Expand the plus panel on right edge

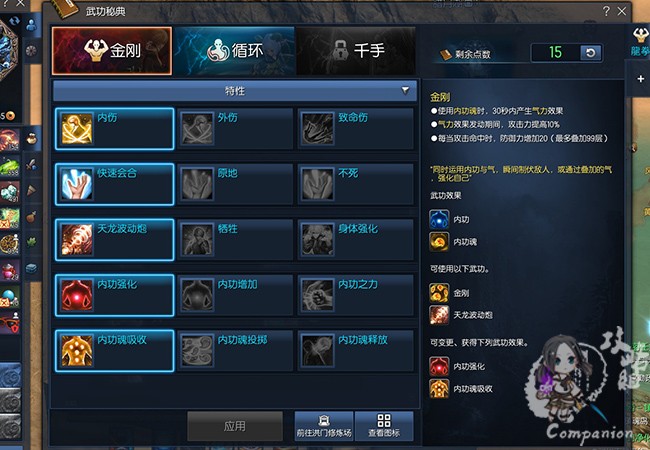point(640,78)
